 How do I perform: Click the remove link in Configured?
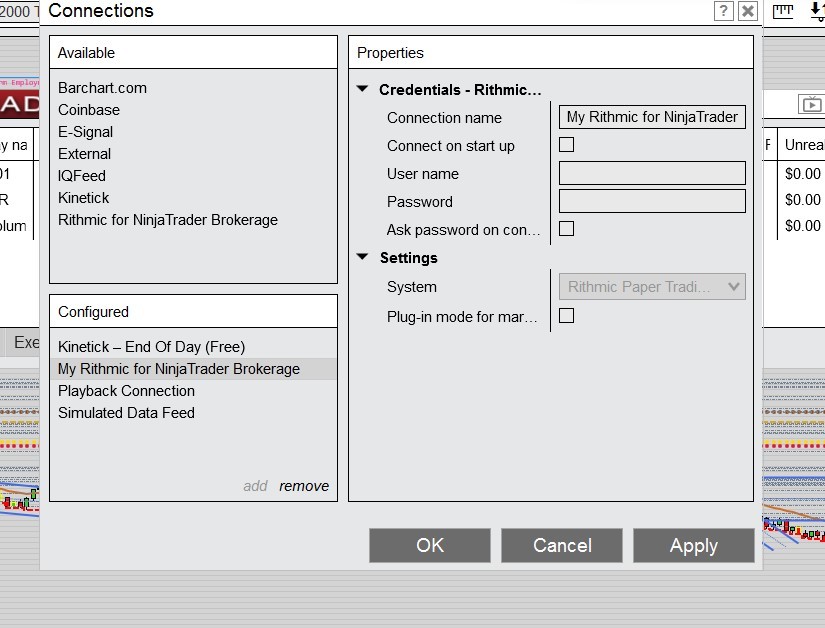(304, 486)
